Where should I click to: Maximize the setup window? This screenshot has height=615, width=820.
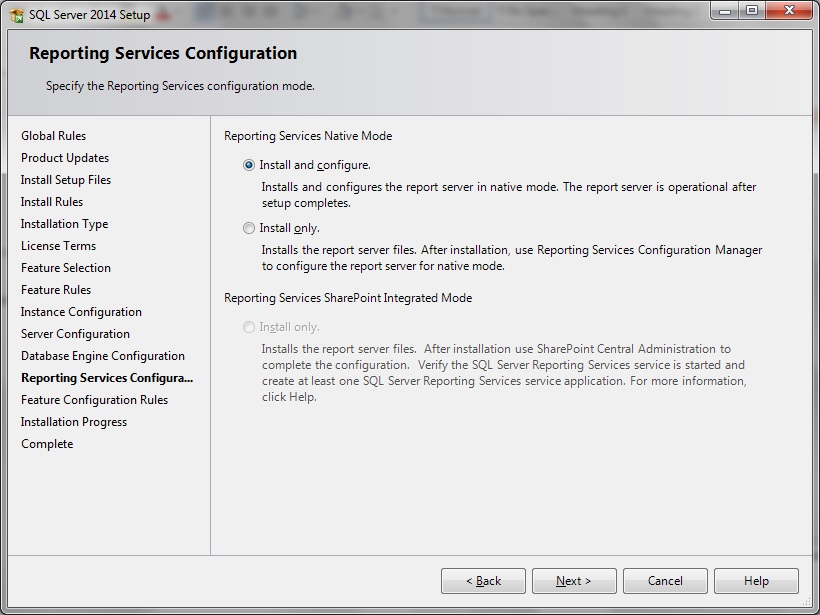[751, 10]
